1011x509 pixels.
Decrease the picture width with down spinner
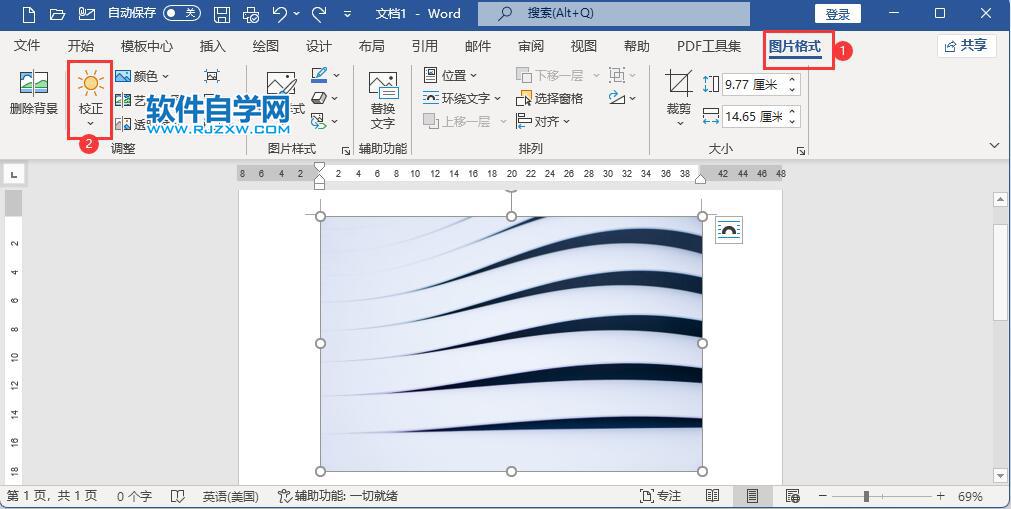794,122
